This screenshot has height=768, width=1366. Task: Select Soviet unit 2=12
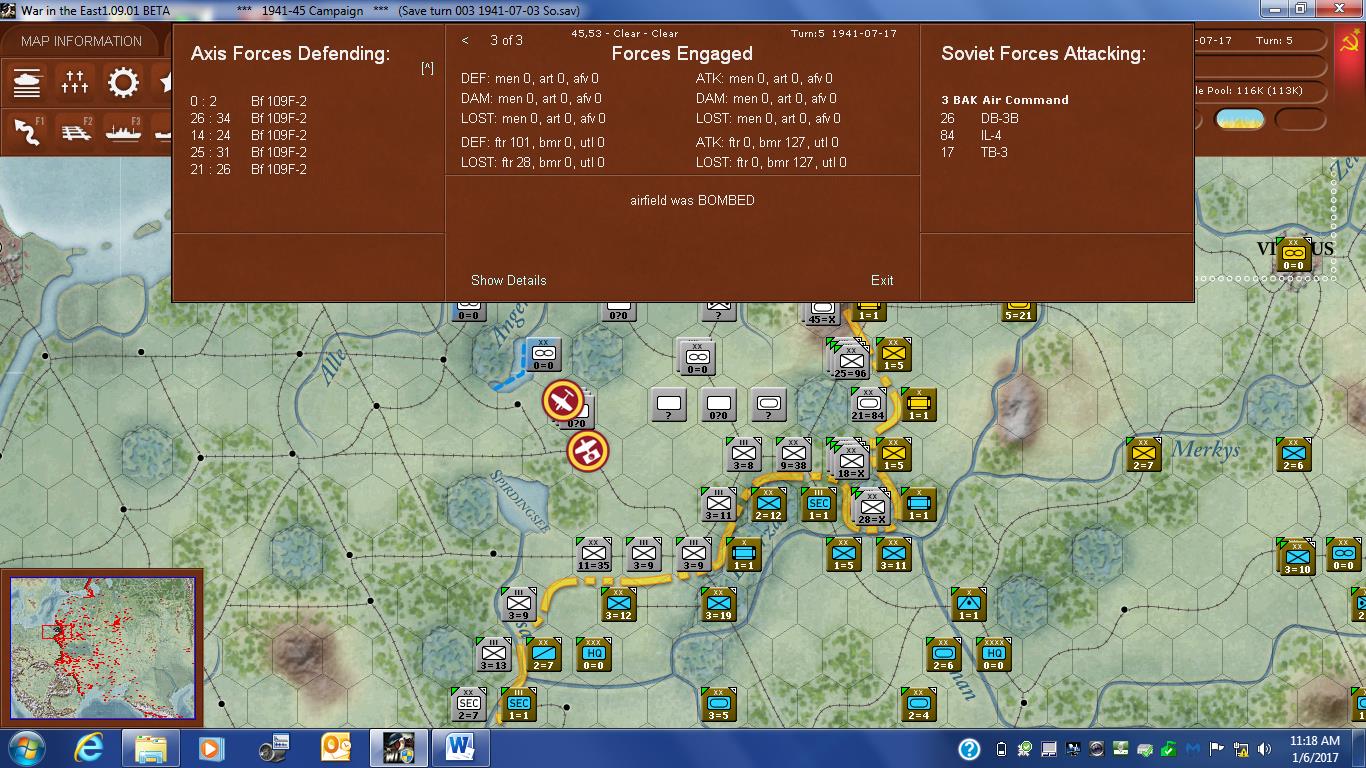768,505
